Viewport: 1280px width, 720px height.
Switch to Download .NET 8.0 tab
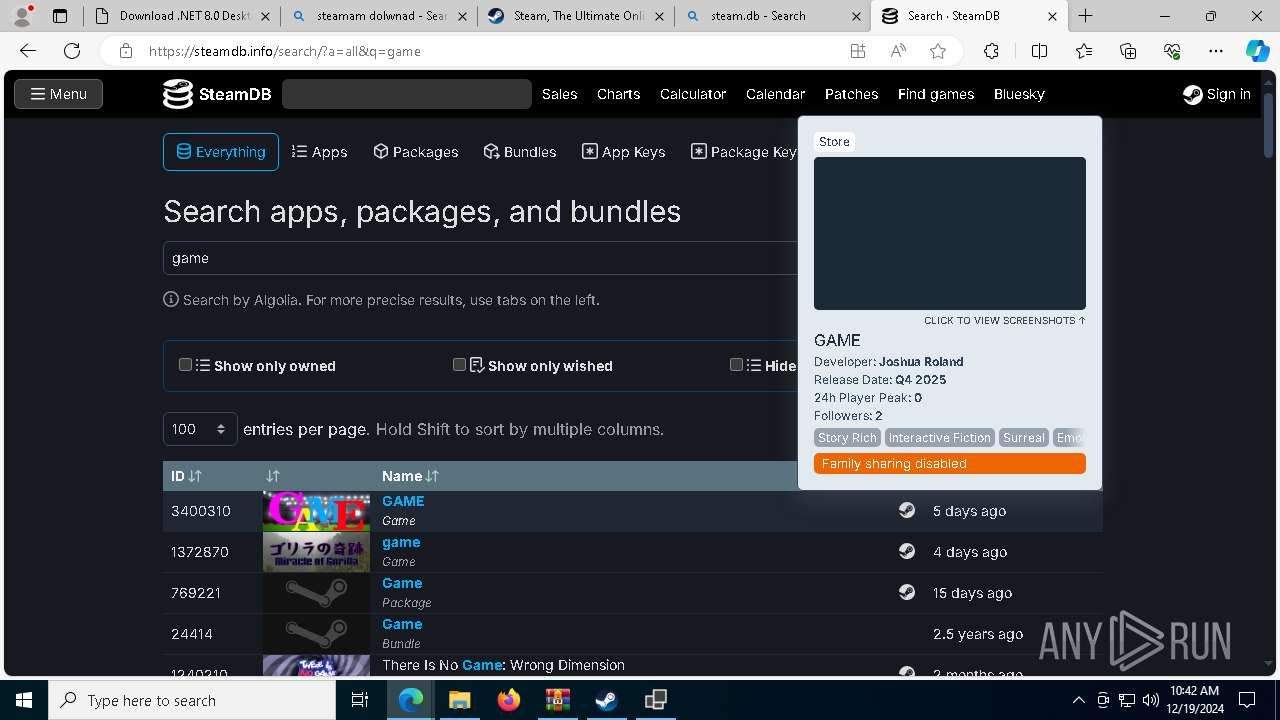click(x=181, y=16)
